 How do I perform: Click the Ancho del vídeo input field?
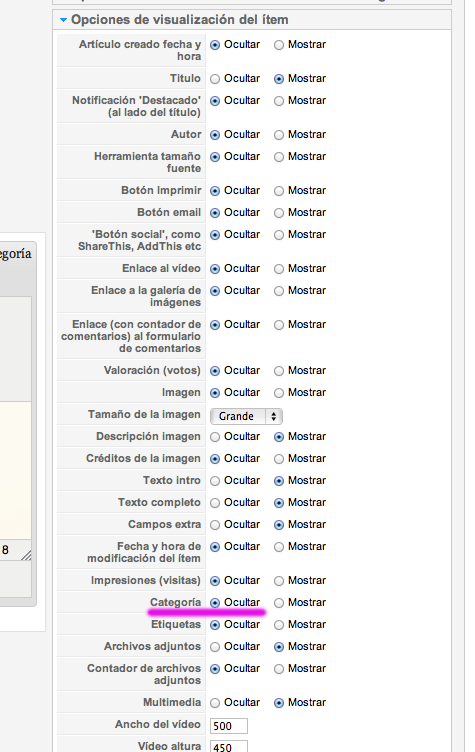coord(229,726)
